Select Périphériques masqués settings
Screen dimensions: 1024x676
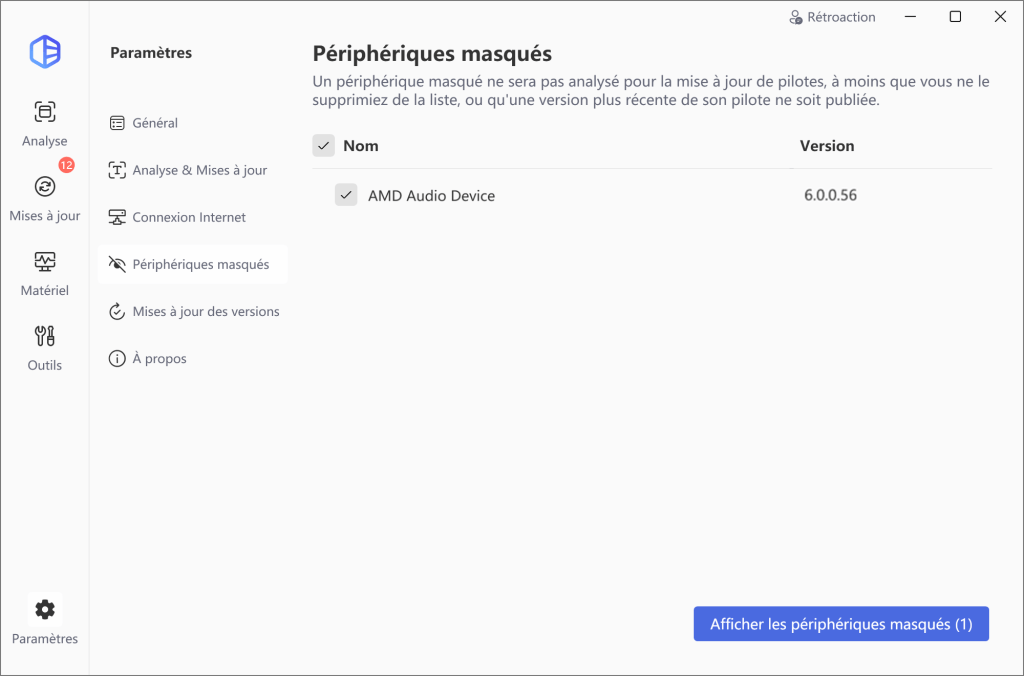pyautogui.click(x=193, y=264)
